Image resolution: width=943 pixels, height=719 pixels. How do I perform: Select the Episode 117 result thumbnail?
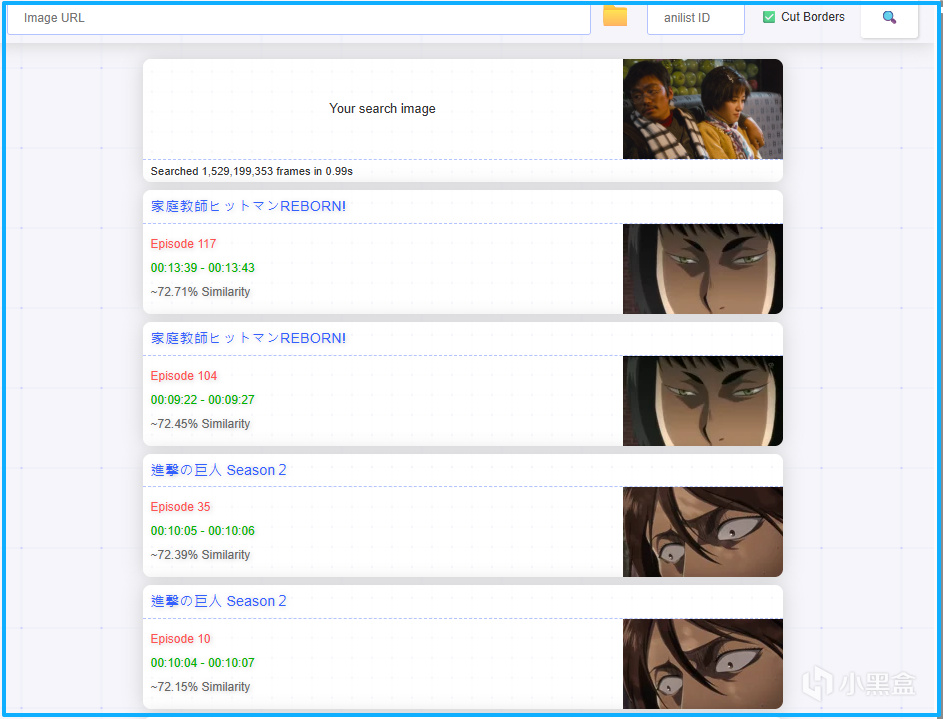[x=702, y=269]
